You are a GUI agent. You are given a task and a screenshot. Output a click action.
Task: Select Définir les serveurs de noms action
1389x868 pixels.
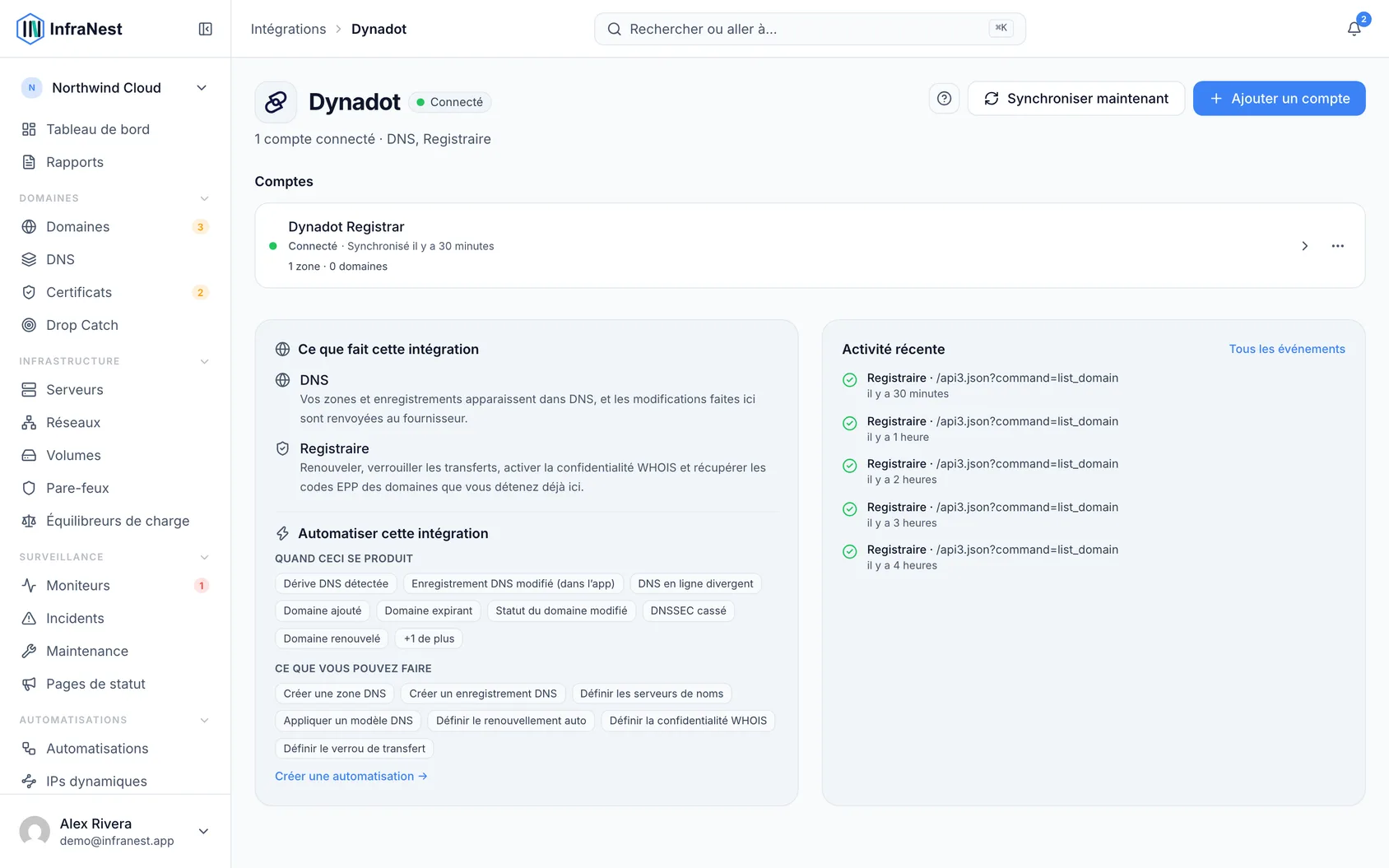[x=652, y=694]
